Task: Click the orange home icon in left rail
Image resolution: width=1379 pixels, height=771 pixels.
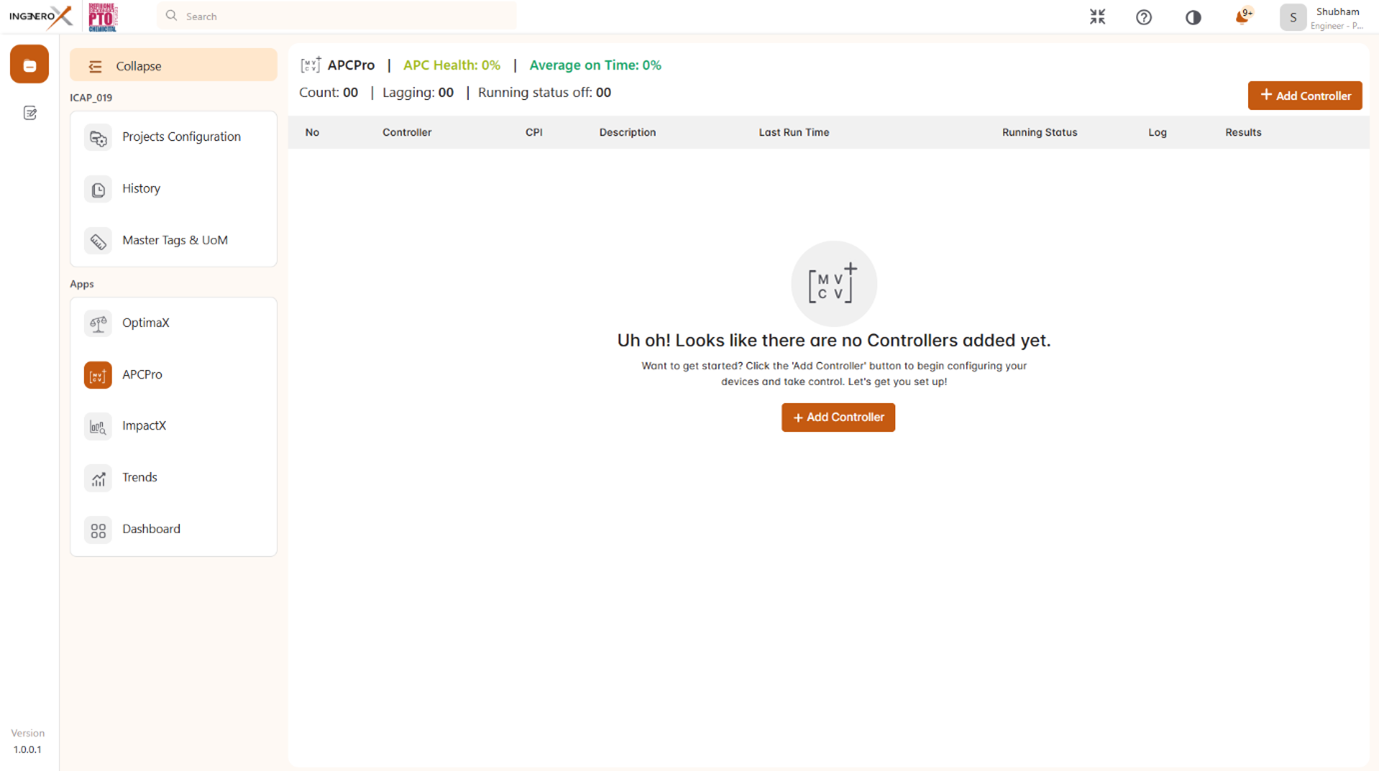Action: 29,65
